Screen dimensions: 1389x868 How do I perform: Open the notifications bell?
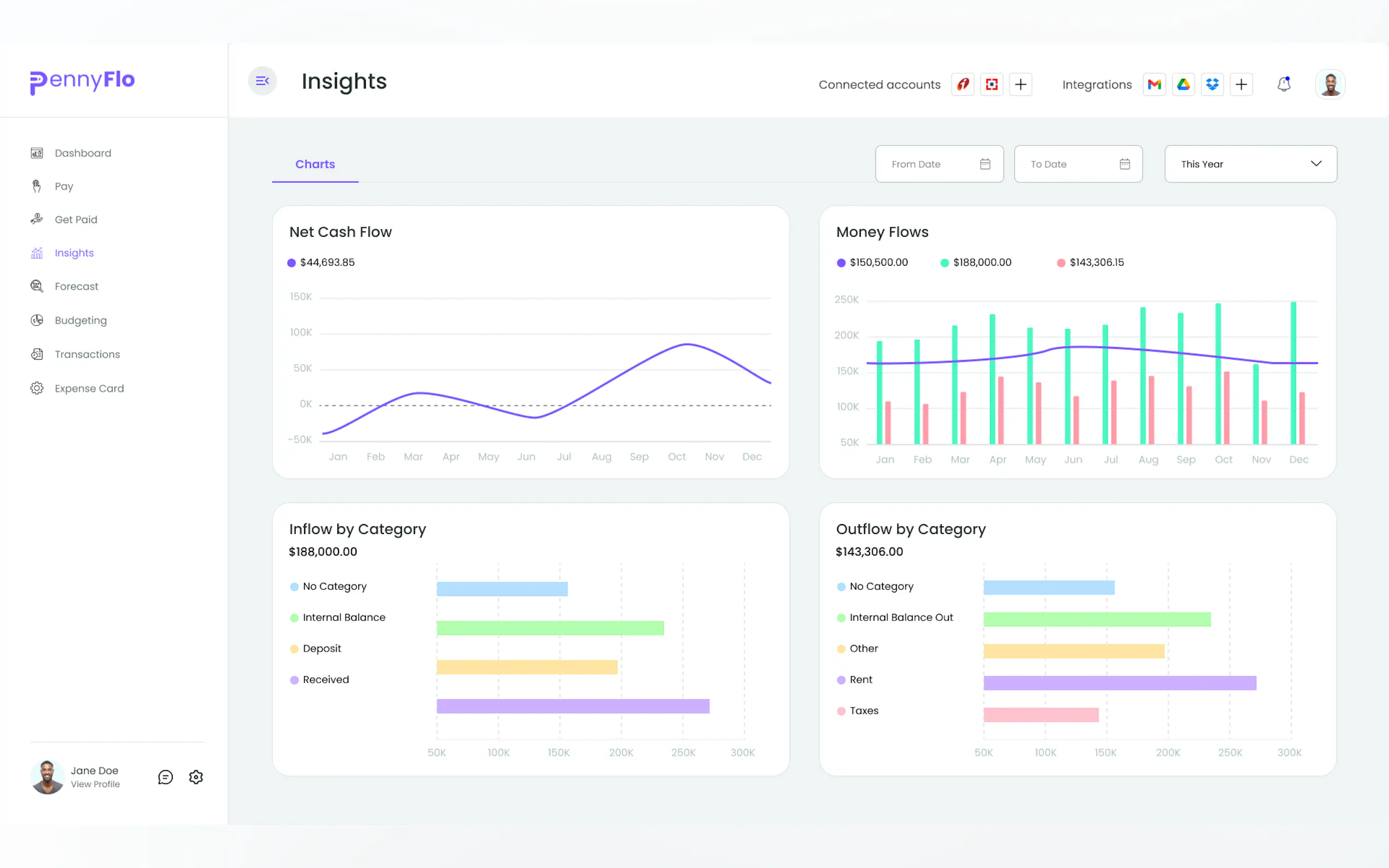(1284, 84)
